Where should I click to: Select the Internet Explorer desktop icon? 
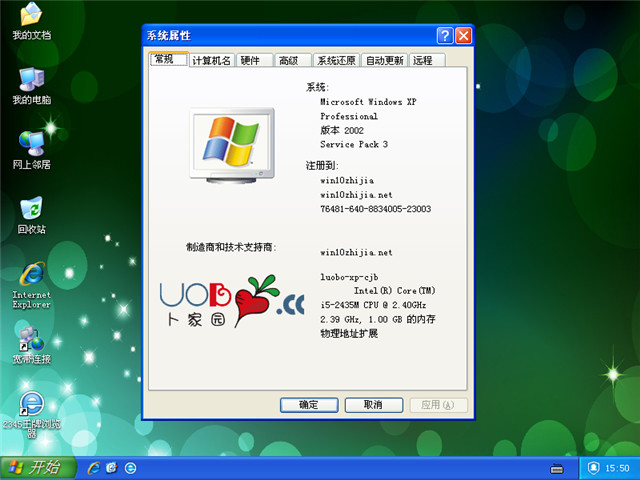click(x=31, y=285)
